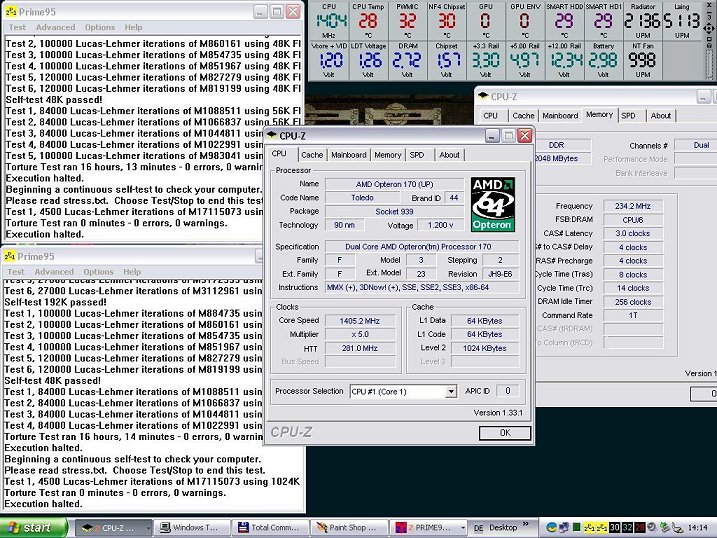Click the HTT value 281.0 MHz

tap(360, 348)
